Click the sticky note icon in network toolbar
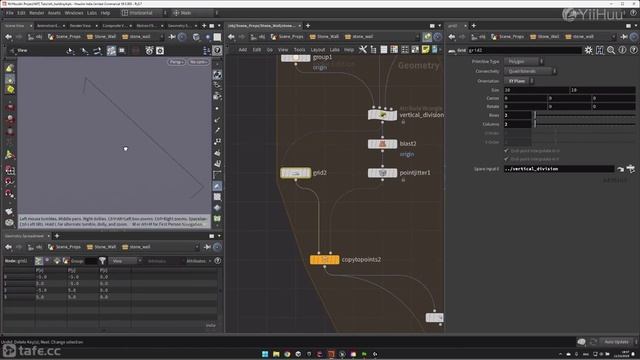Image resolution: width=640 pixels, height=360 pixels. tap(425, 50)
